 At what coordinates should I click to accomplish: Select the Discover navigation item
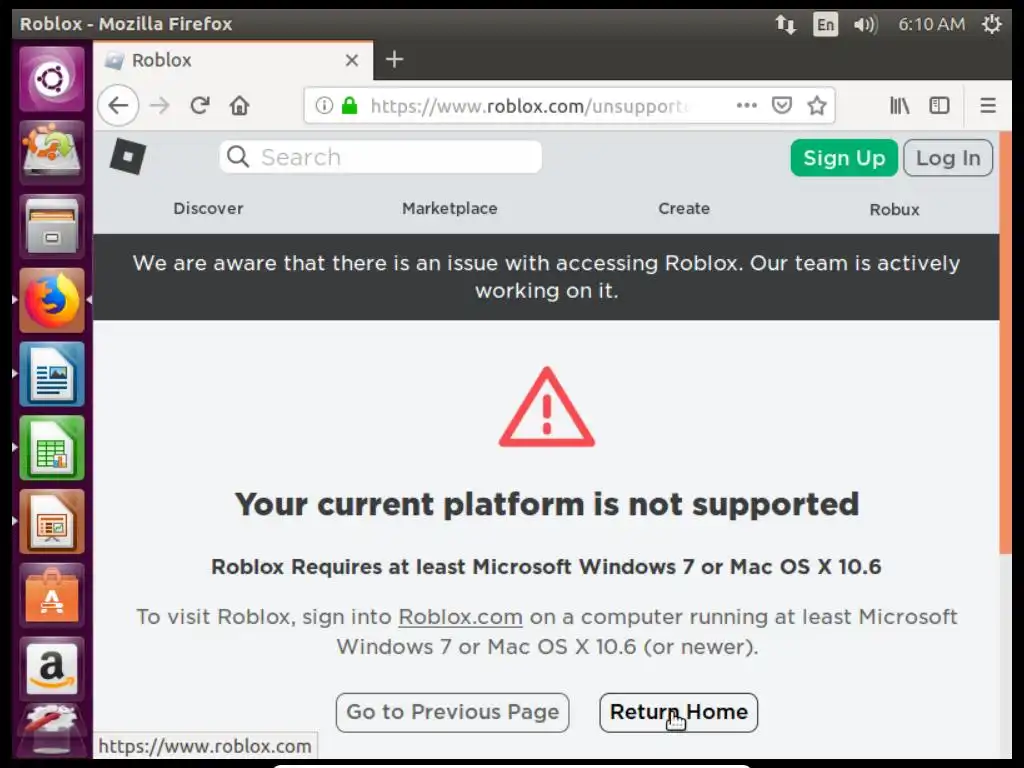click(x=208, y=208)
